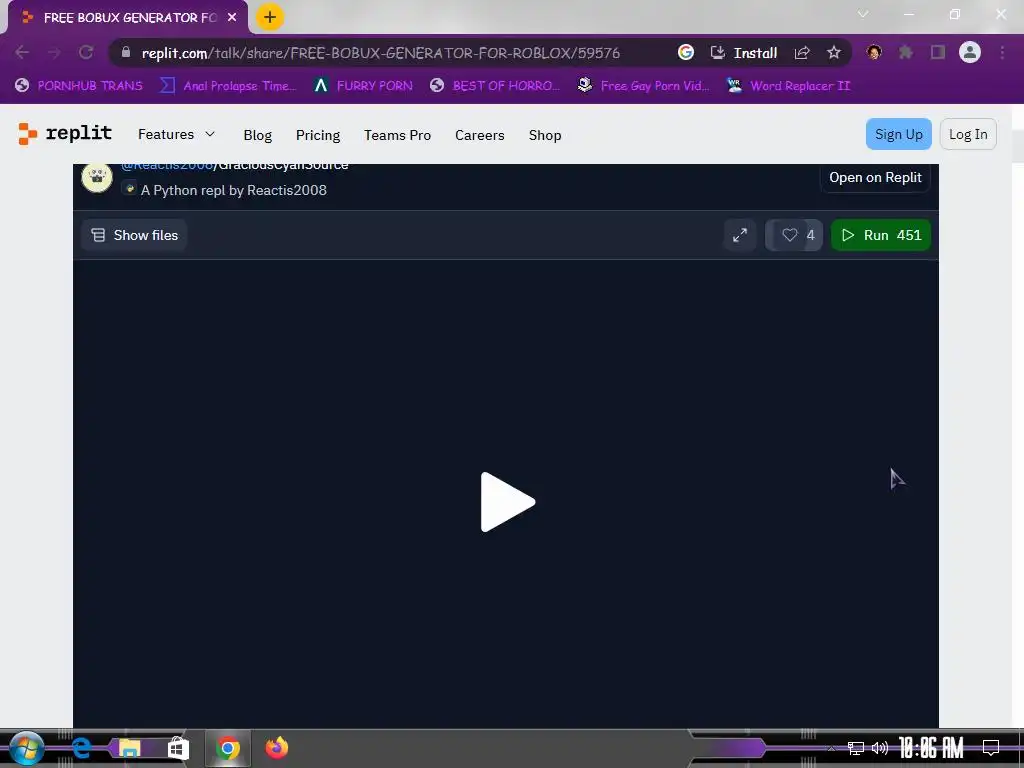Open volume control in tray

880,748
